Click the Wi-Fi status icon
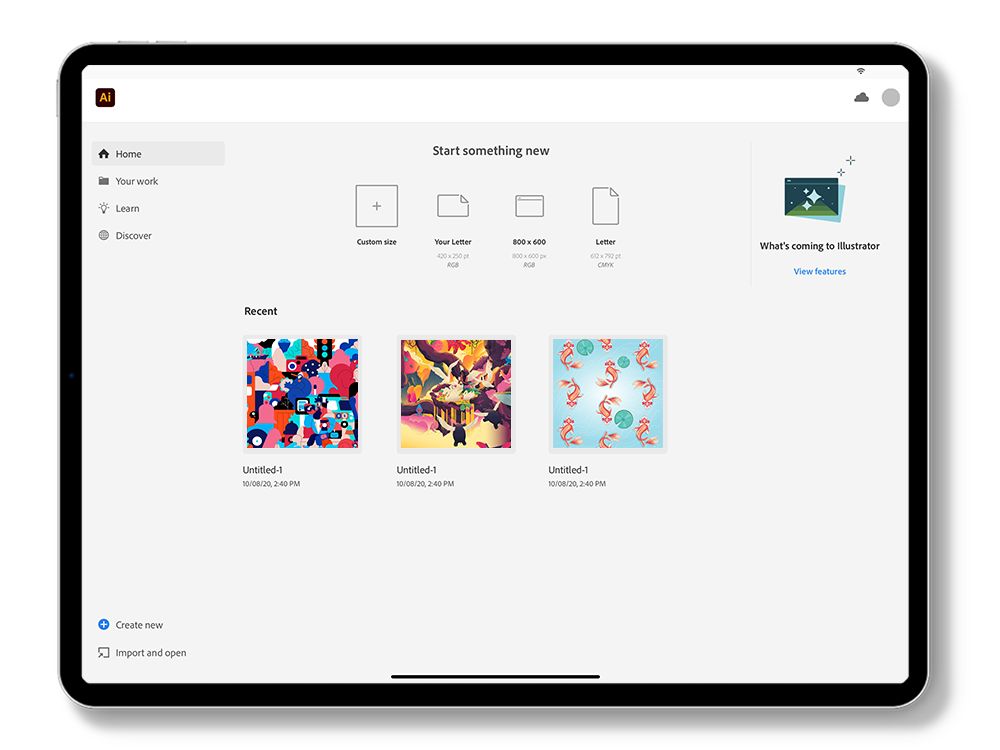The image size is (1000, 750). [860, 71]
